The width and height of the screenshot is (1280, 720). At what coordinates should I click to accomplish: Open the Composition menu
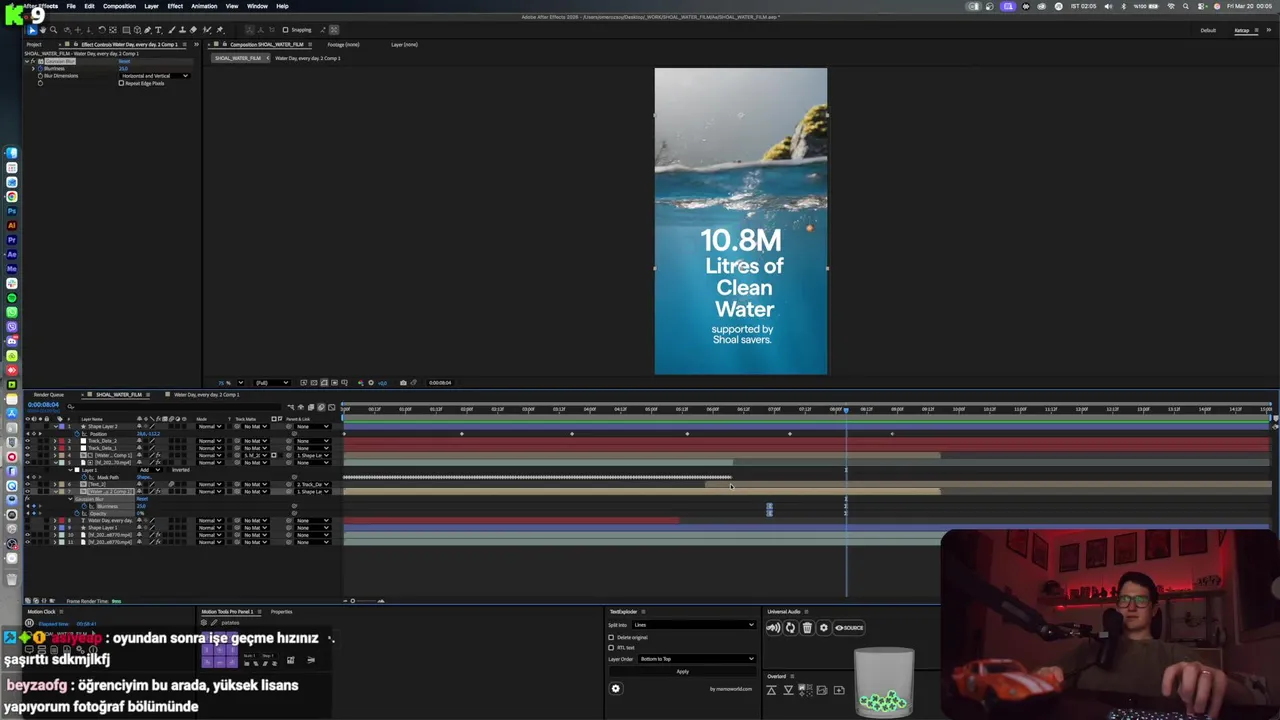pos(119,6)
